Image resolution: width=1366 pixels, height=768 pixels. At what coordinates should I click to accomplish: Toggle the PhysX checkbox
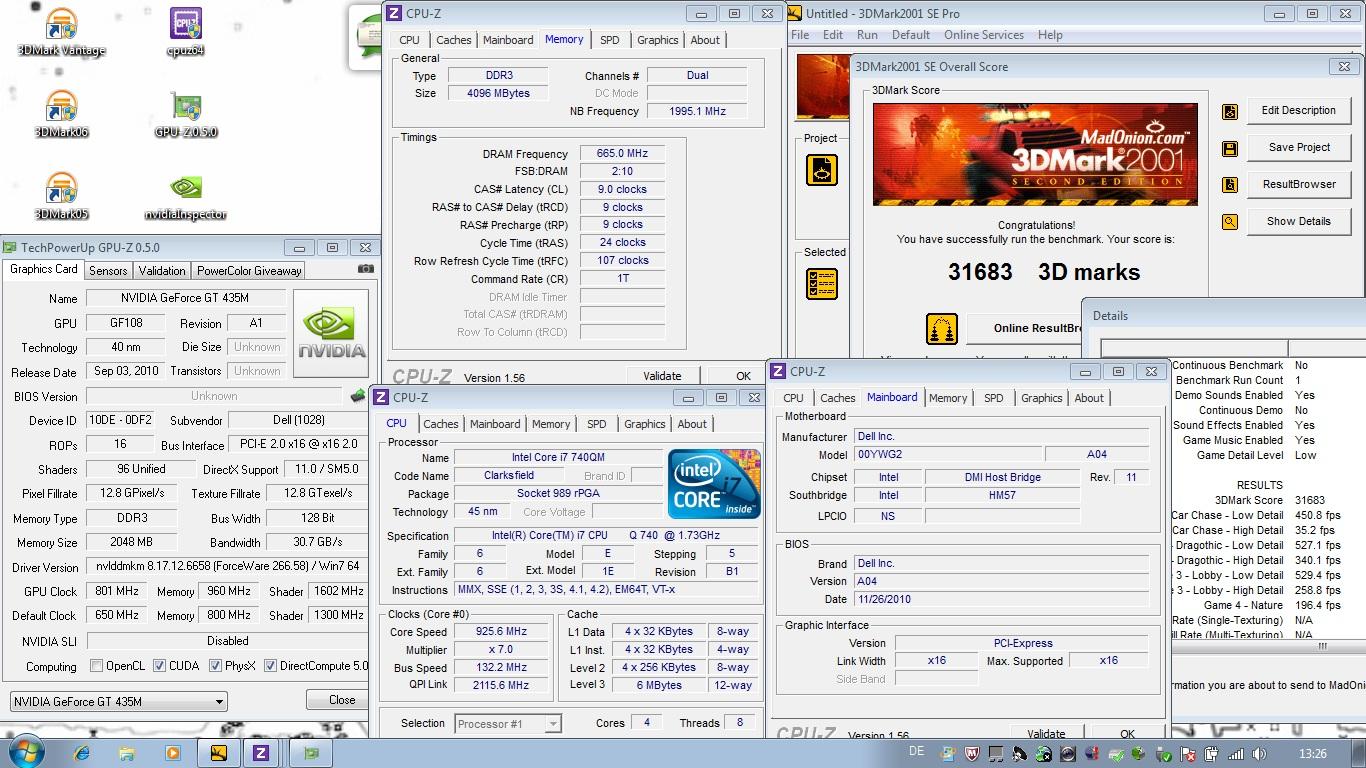[215, 666]
